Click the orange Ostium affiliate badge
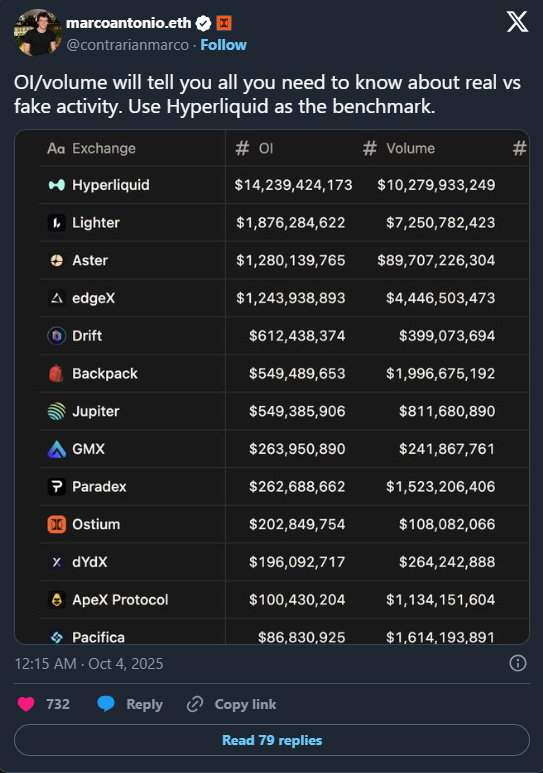This screenshot has width=543, height=773. click(224, 23)
